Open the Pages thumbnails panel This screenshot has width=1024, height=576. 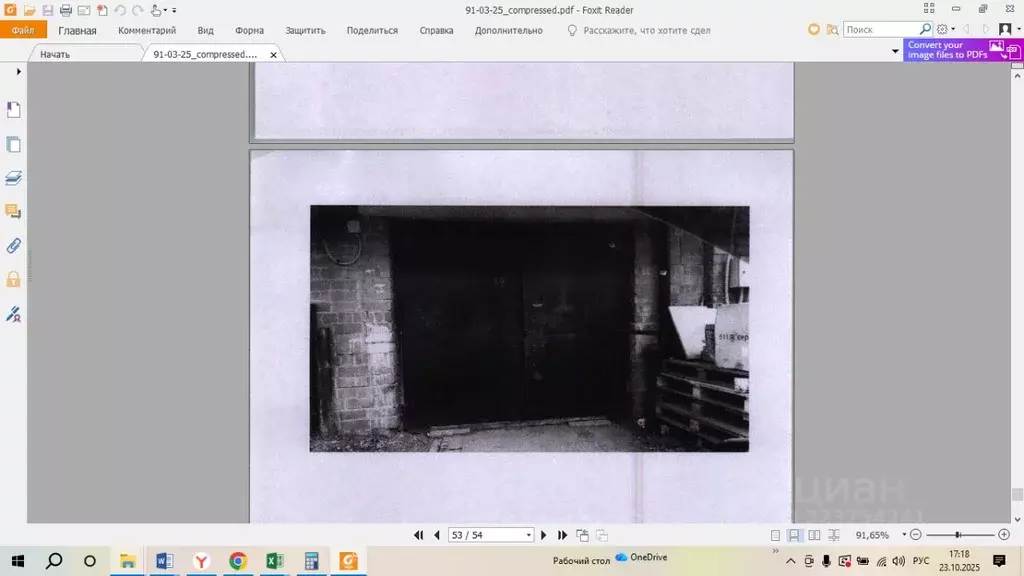(14, 144)
